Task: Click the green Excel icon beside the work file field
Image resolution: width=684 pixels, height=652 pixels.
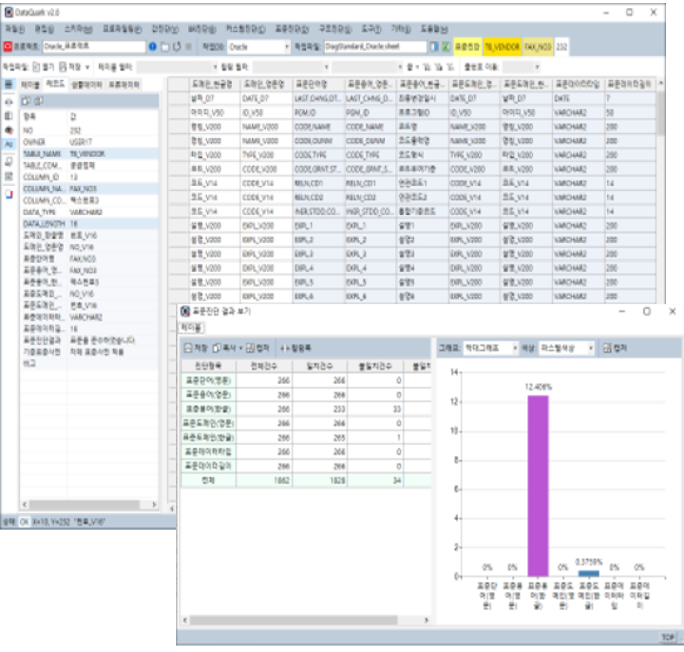Action: [444, 47]
